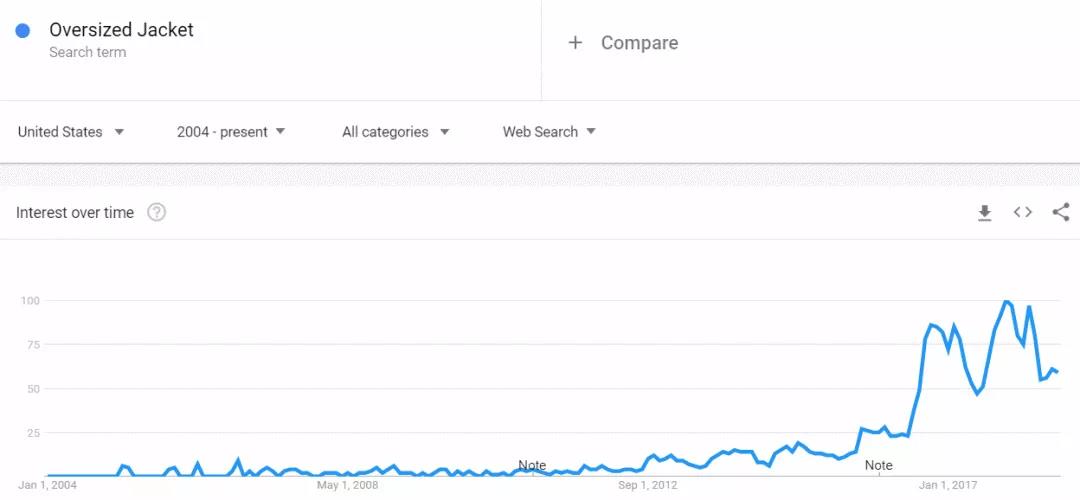Click the blue Oversized Jacket color dot
The image size is (1080, 500).
(23, 30)
